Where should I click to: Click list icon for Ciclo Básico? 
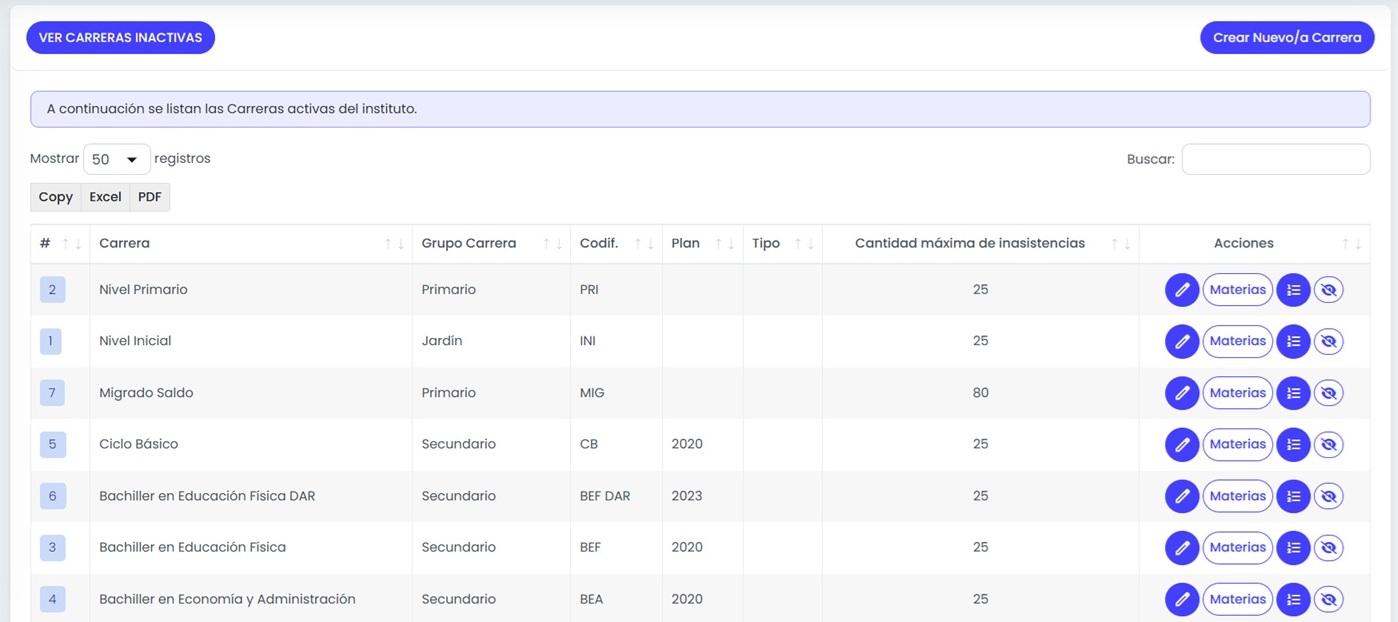tap(1293, 444)
